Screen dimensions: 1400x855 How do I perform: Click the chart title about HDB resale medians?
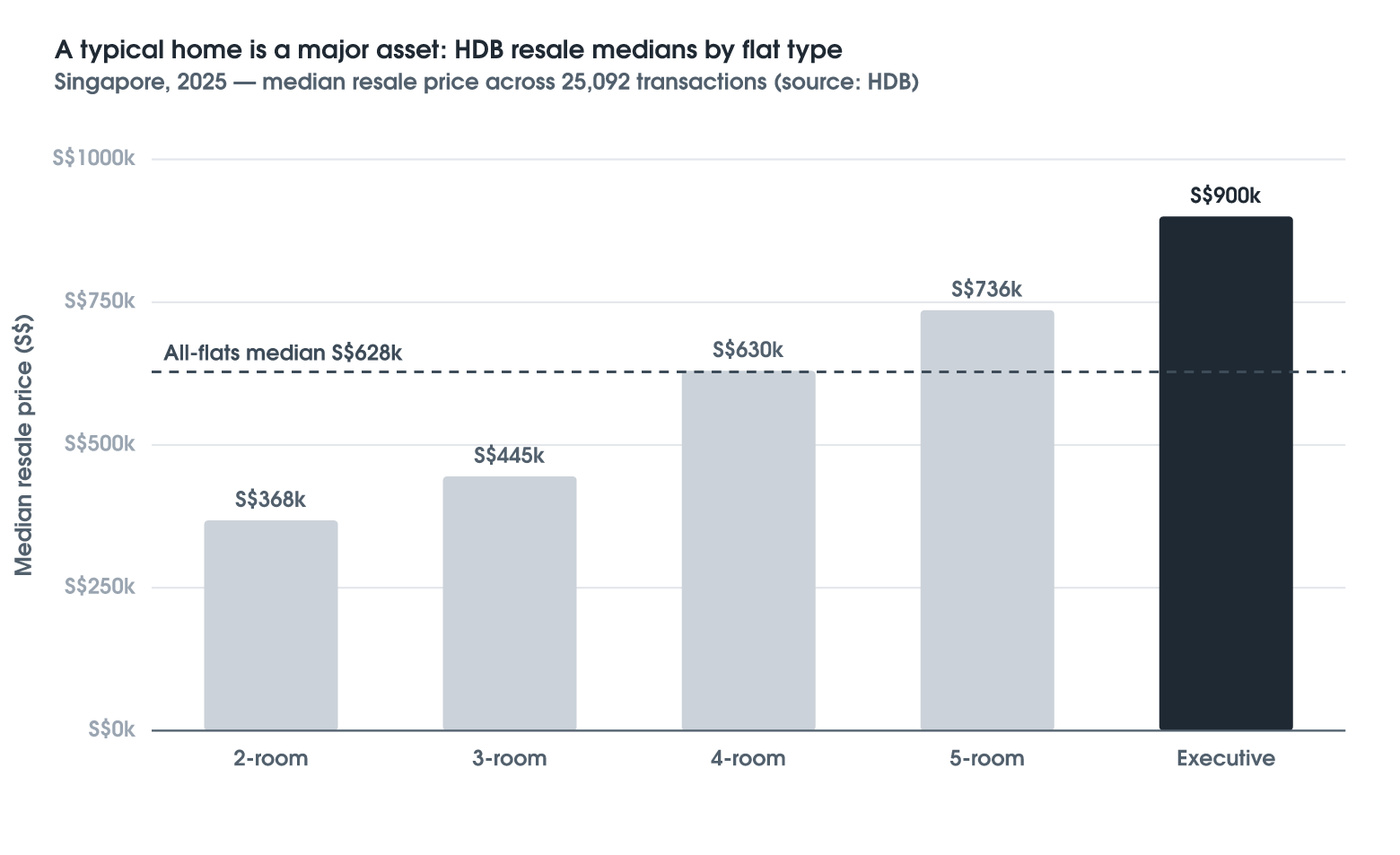coord(449,48)
